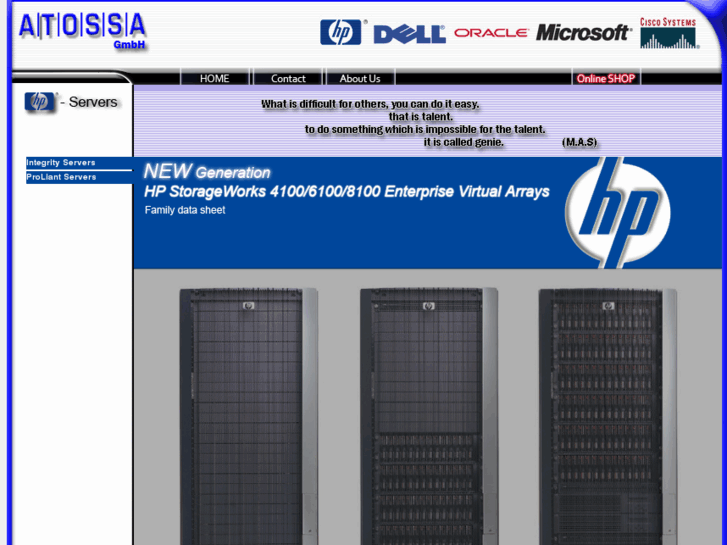Click the (M.A.S) quote attribution
The width and height of the screenshot is (727, 545).
pos(579,142)
